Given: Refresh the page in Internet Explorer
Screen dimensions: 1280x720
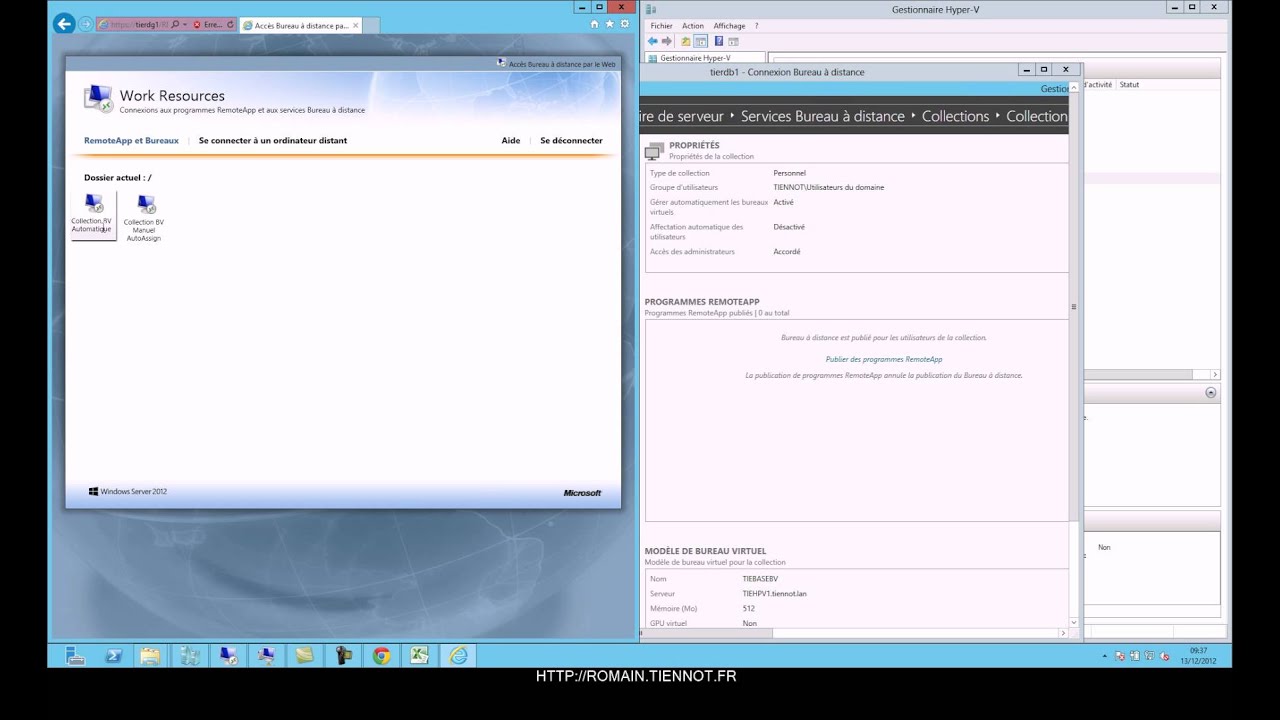Looking at the screenshot, I should [x=231, y=25].
